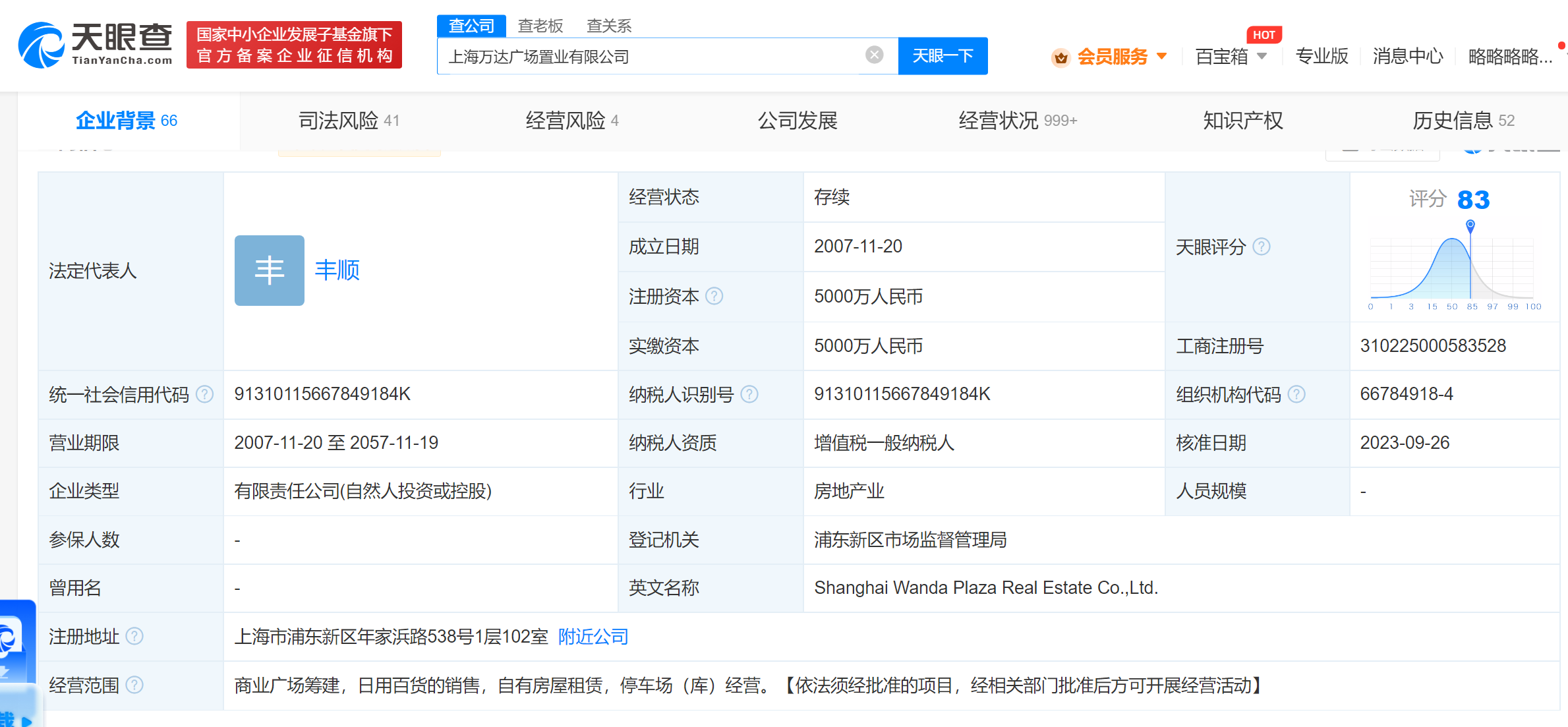Screen dimensions: 1568x727
Task: Click the crown icon beside 会员服务
Action: click(x=1060, y=57)
